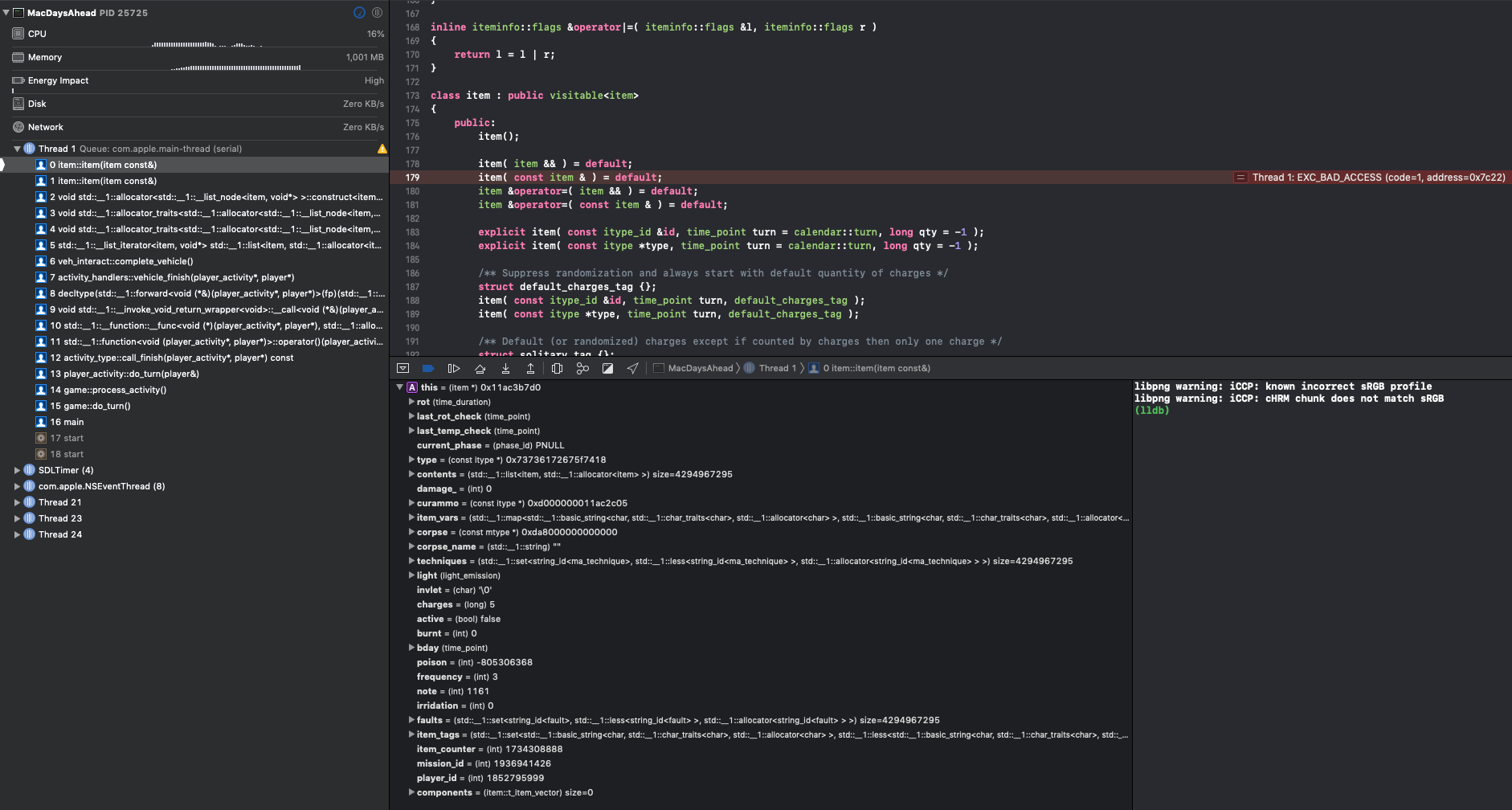Open the Debug Memory Graph
This screenshot has width=1512, height=810.
pyautogui.click(x=582, y=368)
